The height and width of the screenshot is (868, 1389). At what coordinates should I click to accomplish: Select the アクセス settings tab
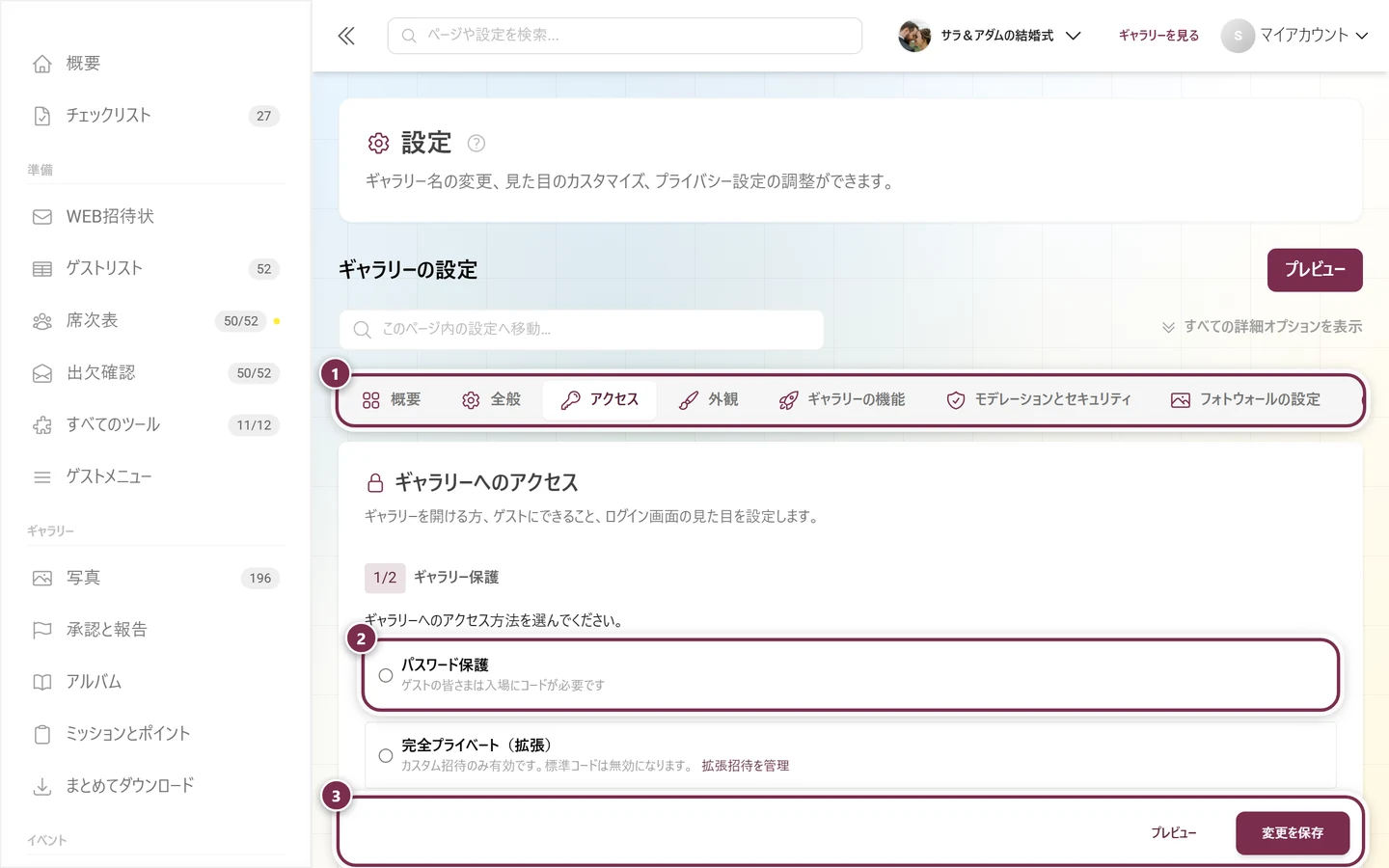pos(600,399)
